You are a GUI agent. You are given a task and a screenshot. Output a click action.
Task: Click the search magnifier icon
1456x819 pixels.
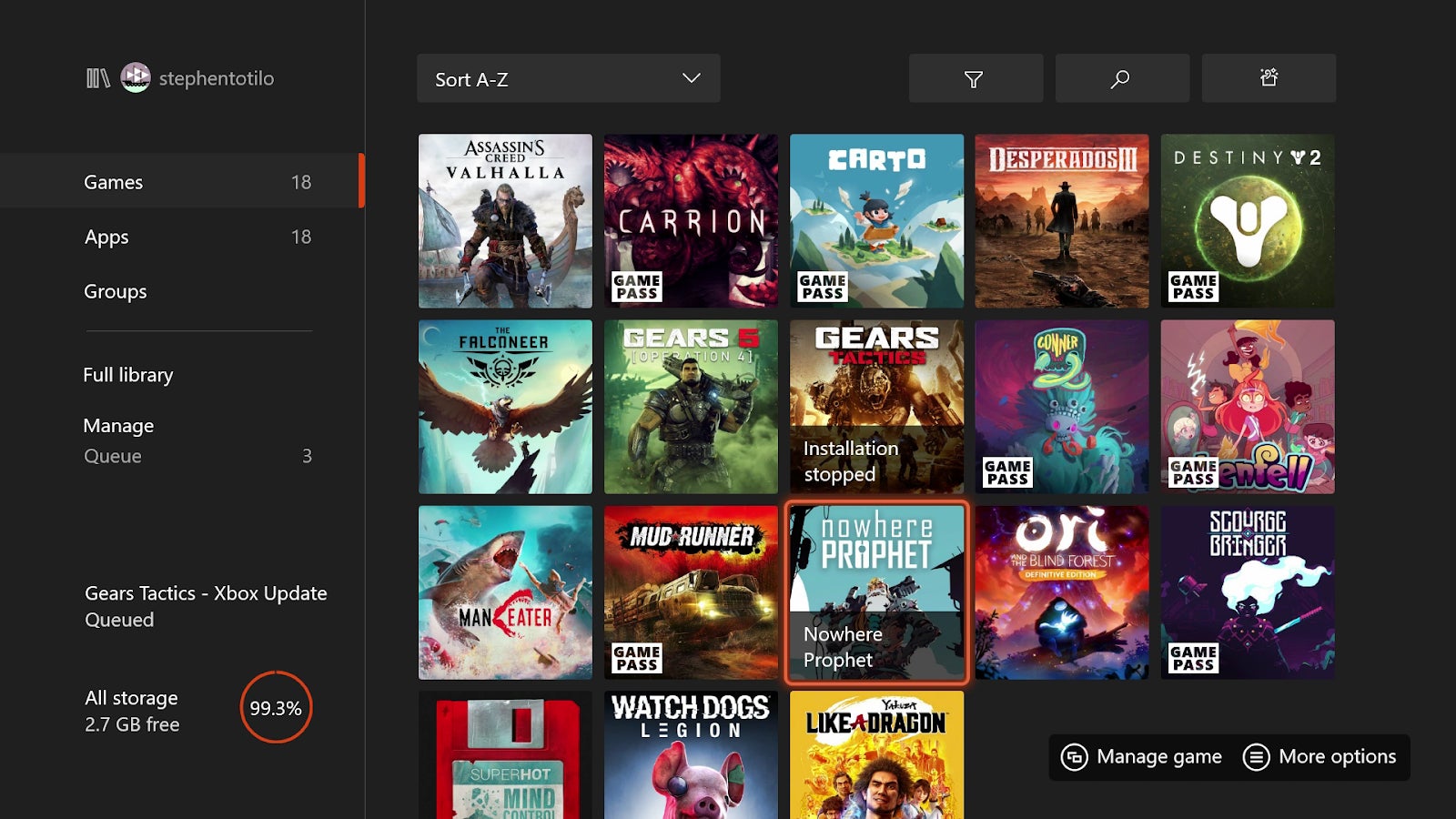[1121, 78]
